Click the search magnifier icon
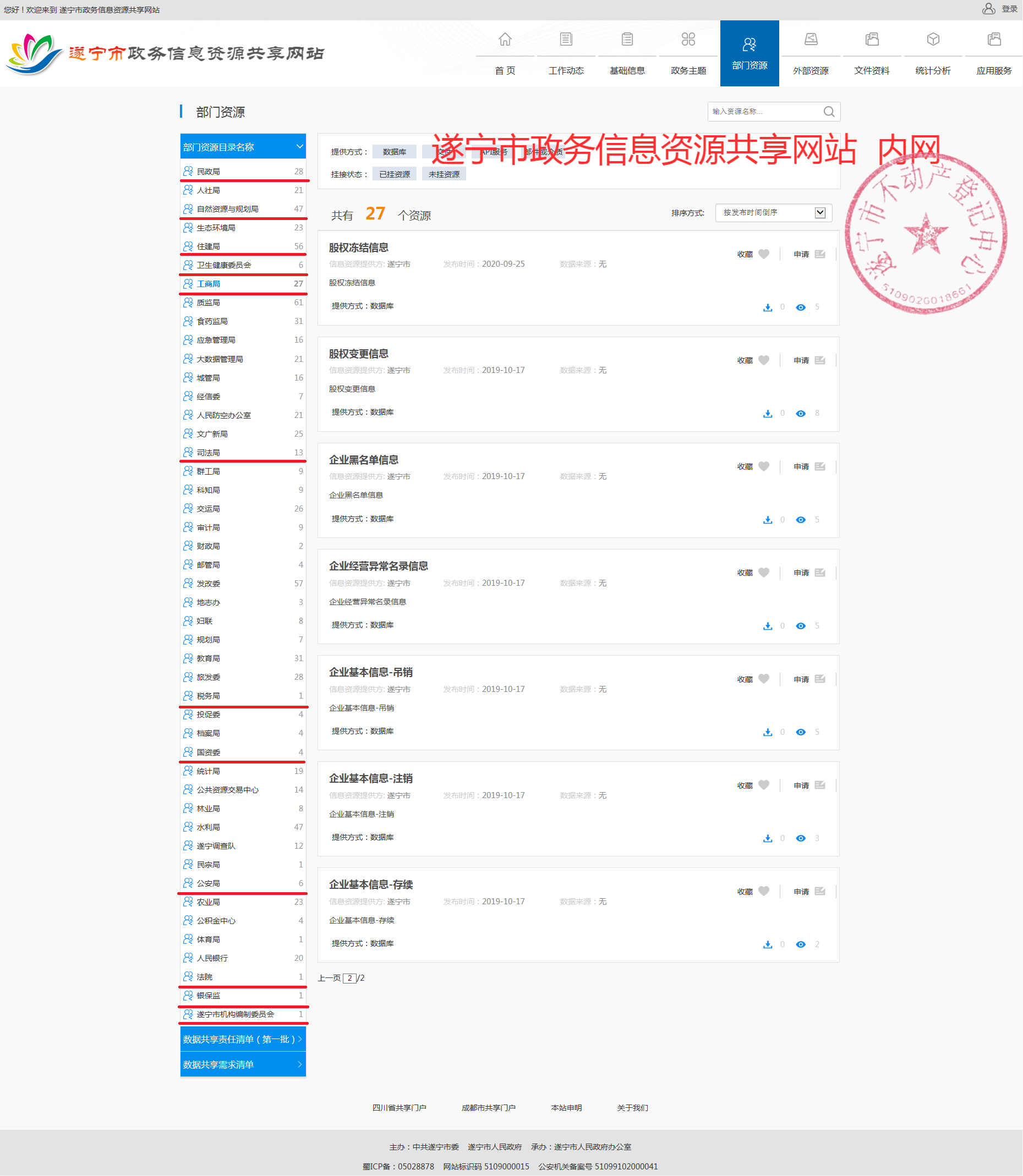 (x=829, y=112)
